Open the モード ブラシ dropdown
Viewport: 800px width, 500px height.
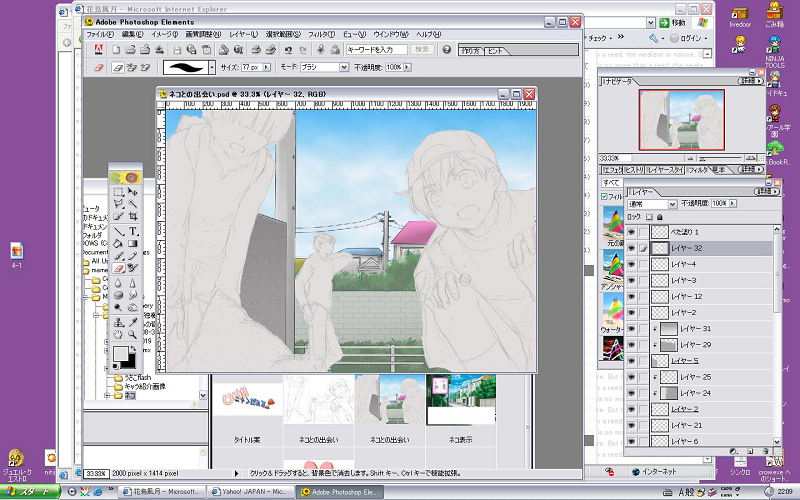[x=344, y=67]
